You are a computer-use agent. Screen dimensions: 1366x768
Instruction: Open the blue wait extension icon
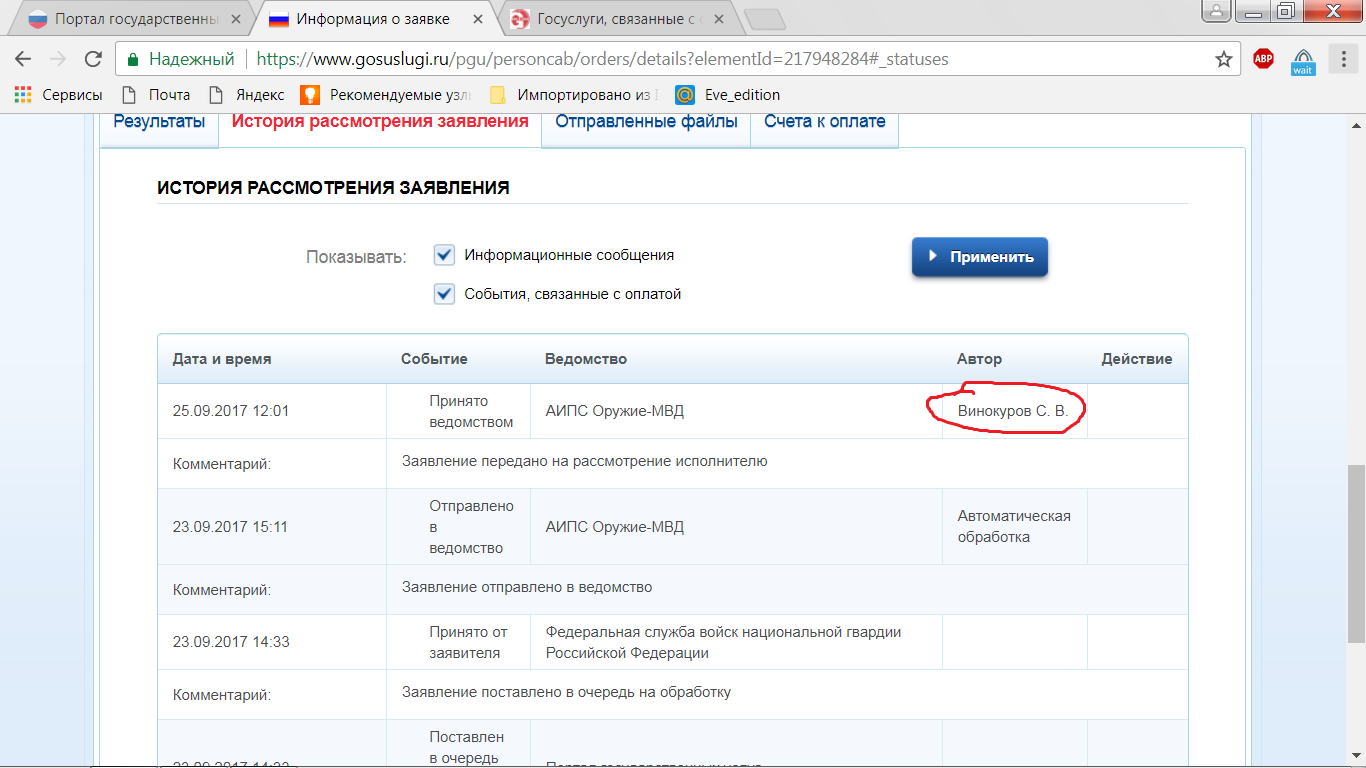click(x=1303, y=60)
